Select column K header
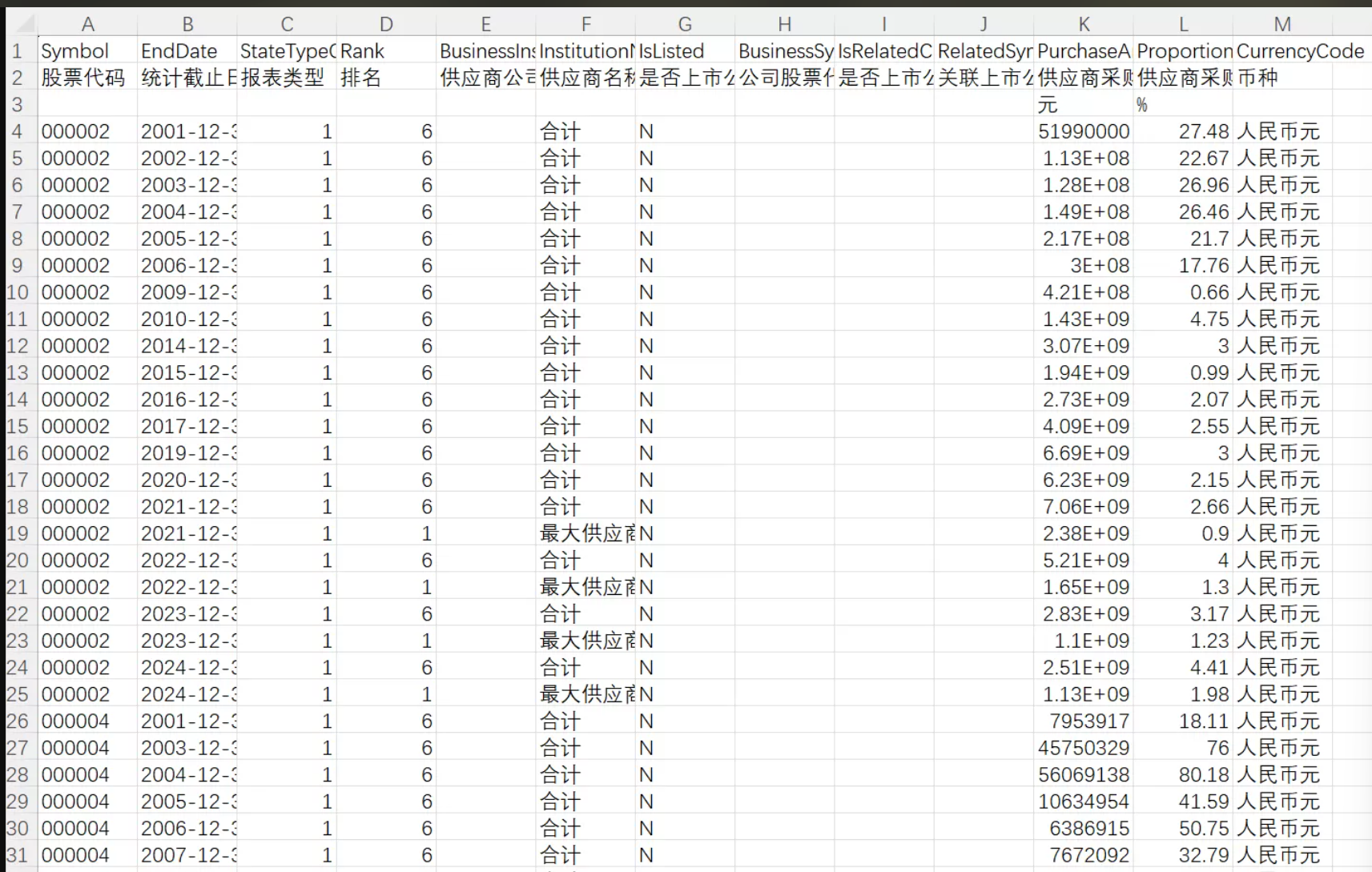Viewport: 1372px width, 872px height. point(1083,25)
